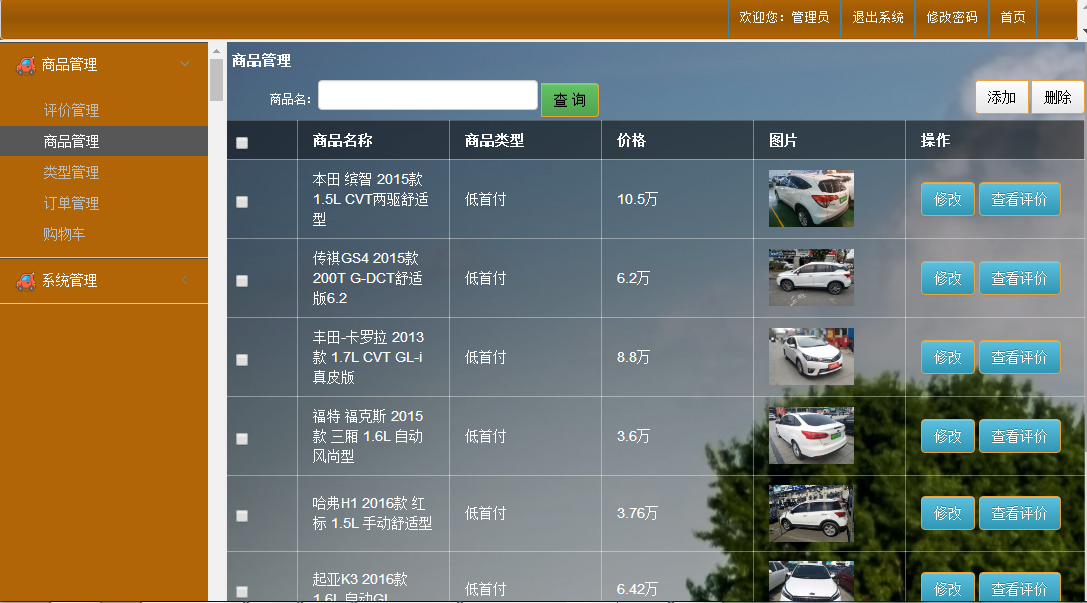
Task: Click 修改密码 in the top bar
Action: 952,17
